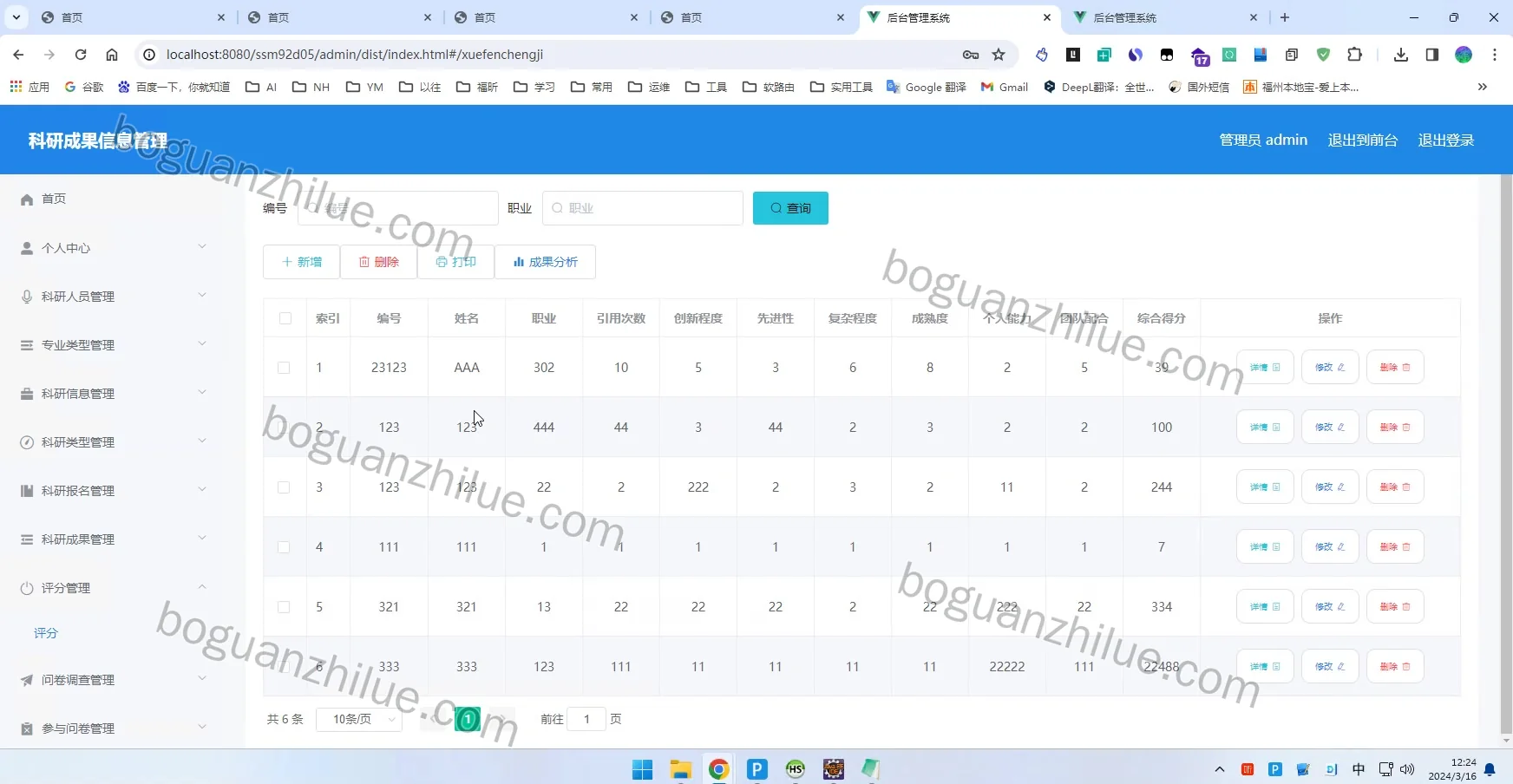This screenshot has width=1513, height=784.
Task: Click 退出到前台 in the header
Action: point(1362,140)
